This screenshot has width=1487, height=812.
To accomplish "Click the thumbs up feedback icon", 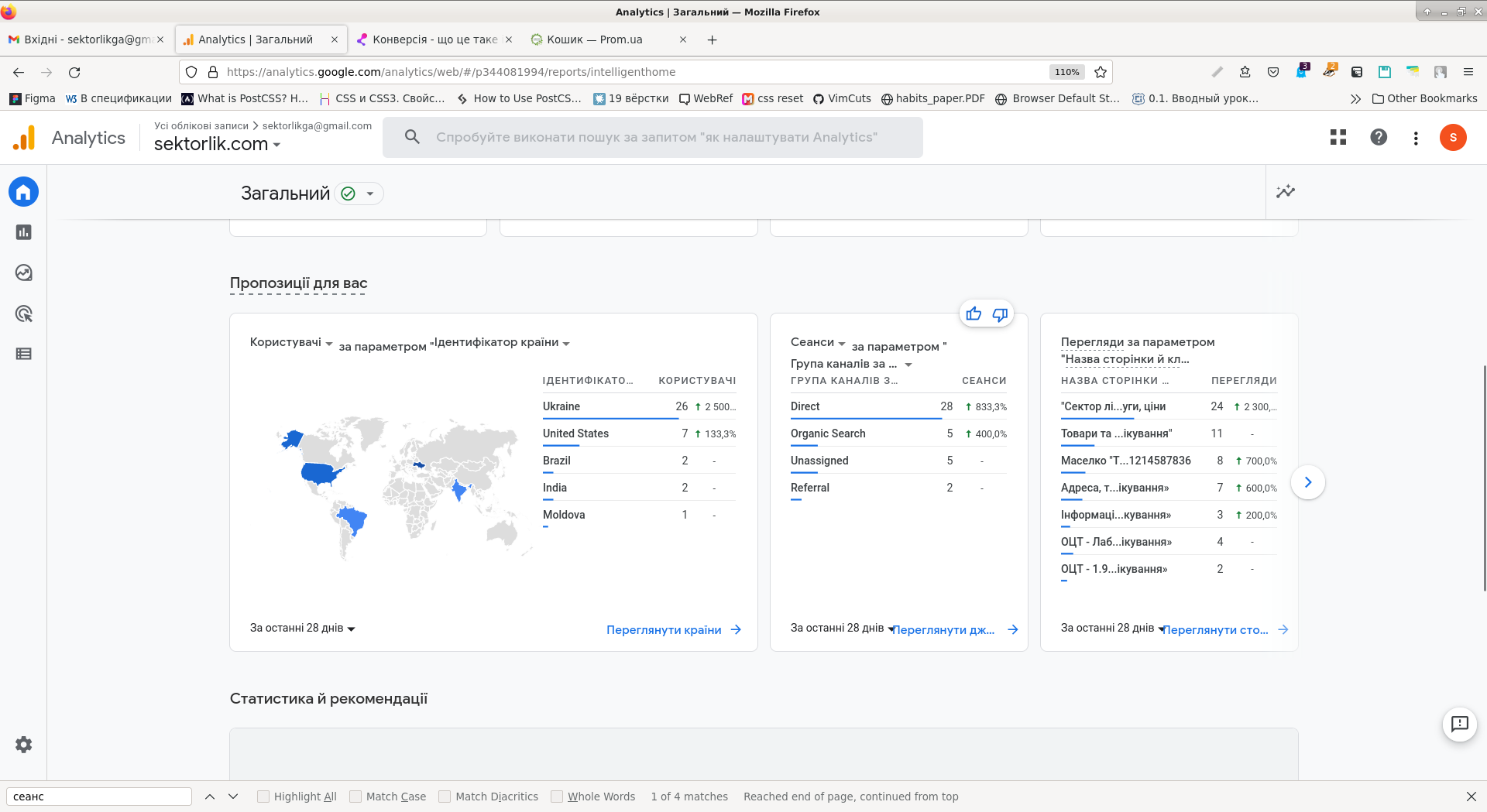I will click(x=974, y=313).
